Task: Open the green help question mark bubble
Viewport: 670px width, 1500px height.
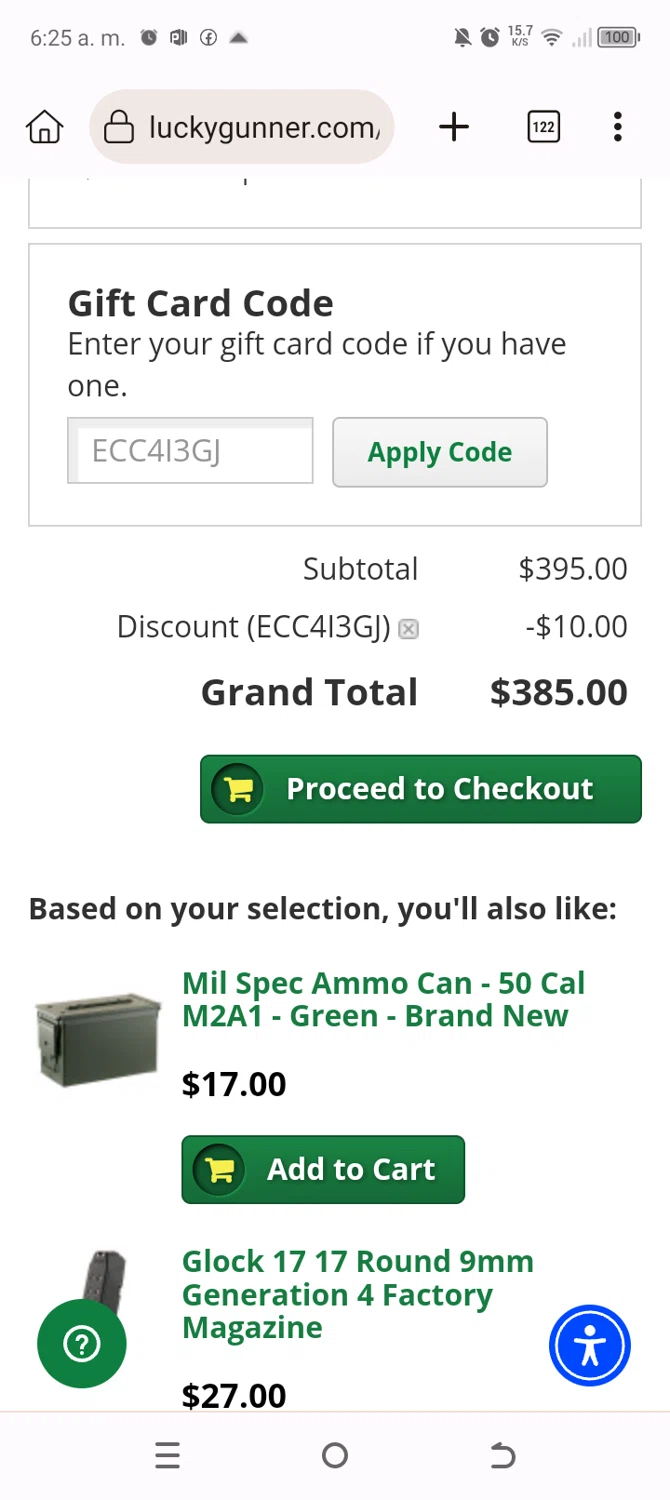Action: pos(82,1344)
